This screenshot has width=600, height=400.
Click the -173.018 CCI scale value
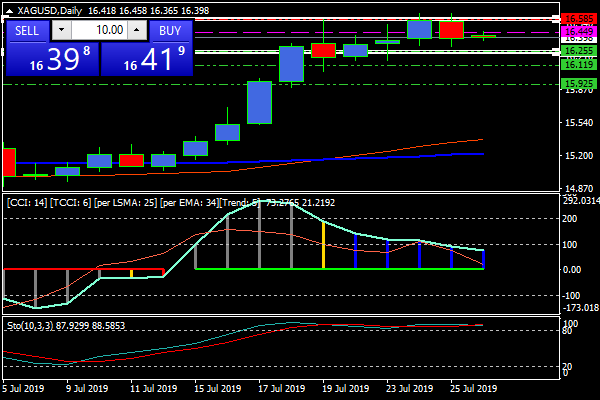click(x=581, y=308)
